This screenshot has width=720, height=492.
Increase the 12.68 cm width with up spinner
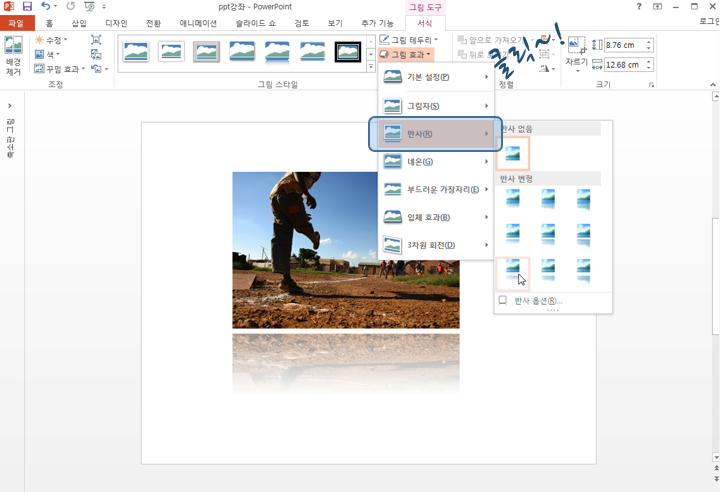649,62
